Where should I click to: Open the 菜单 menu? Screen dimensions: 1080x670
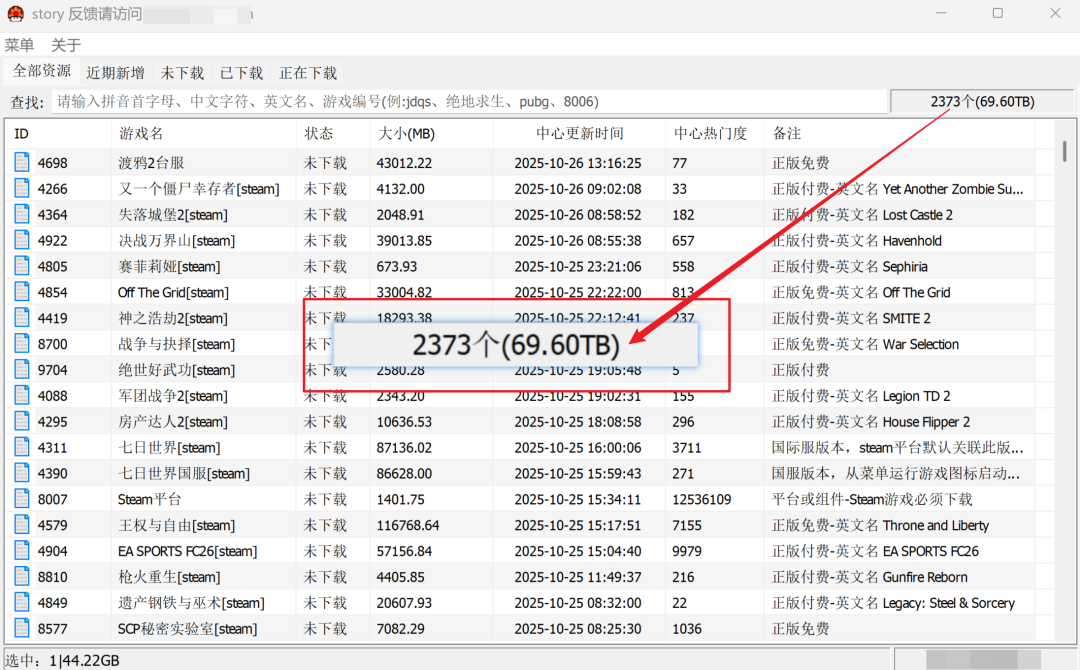pyautogui.click(x=19, y=45)
